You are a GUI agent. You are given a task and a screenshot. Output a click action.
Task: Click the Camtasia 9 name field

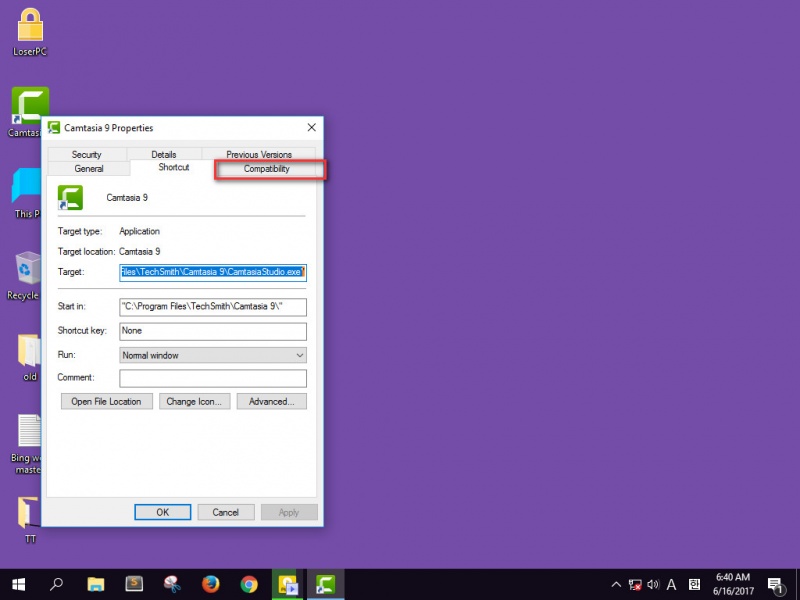pyautogui.click(x=127, y=197)
